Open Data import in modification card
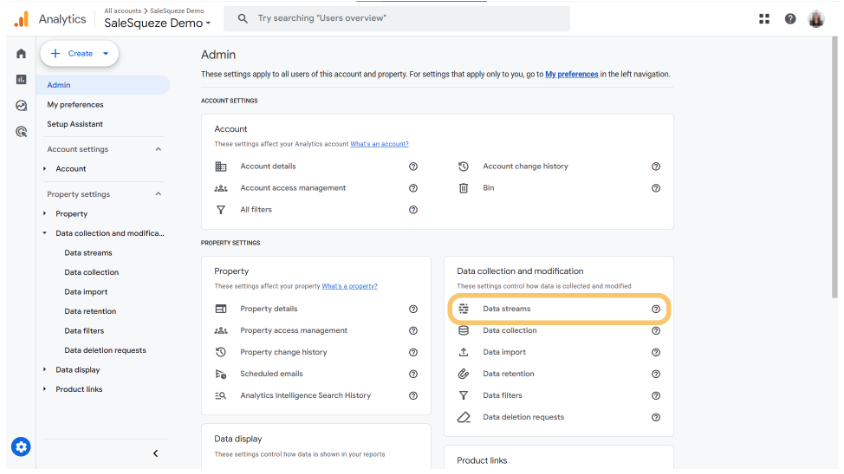 504,352
